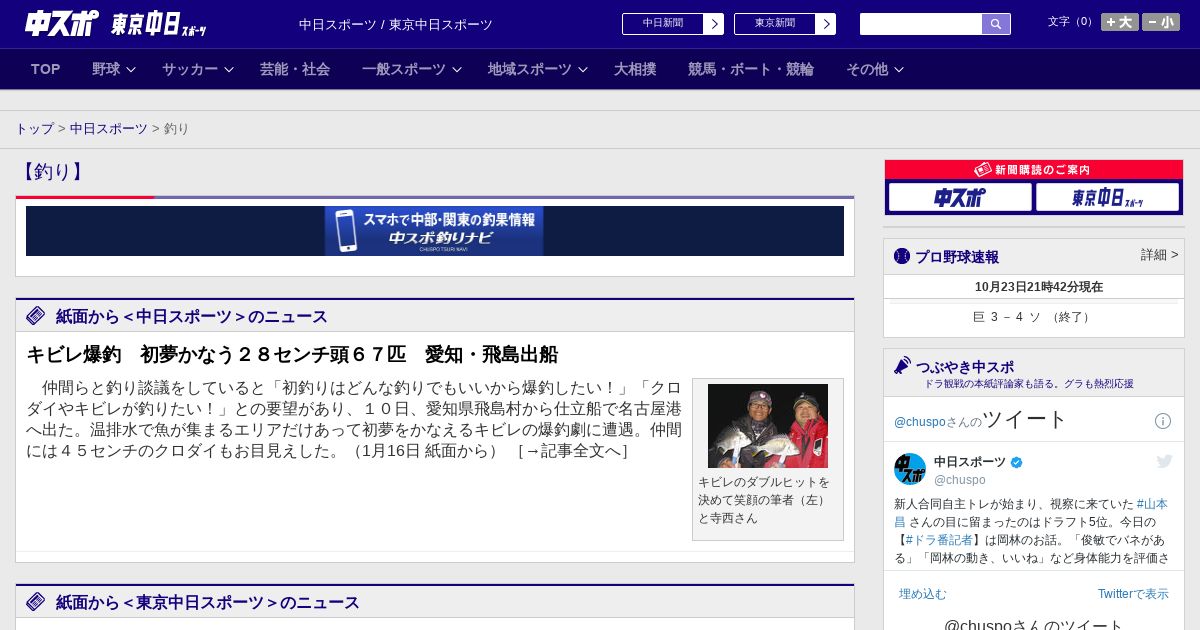This screenshot has height=630, width=1200.
Task: Click 新聞購読のご案内 banner heading
Action: pyautogui.click(x=1034, y=170)
